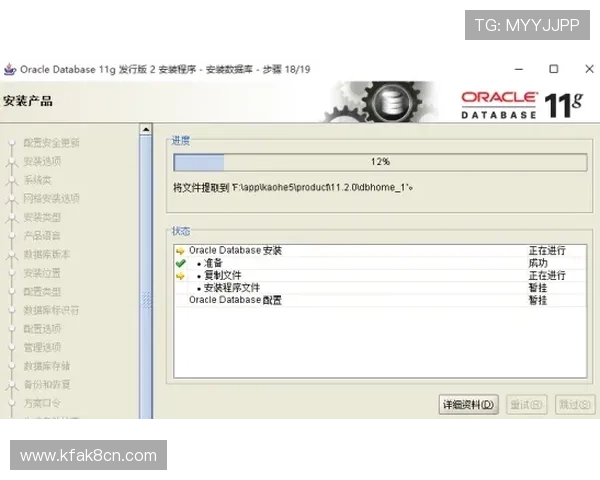
Task: Click the file extraction path text under progress
Action: pos(293,188)
